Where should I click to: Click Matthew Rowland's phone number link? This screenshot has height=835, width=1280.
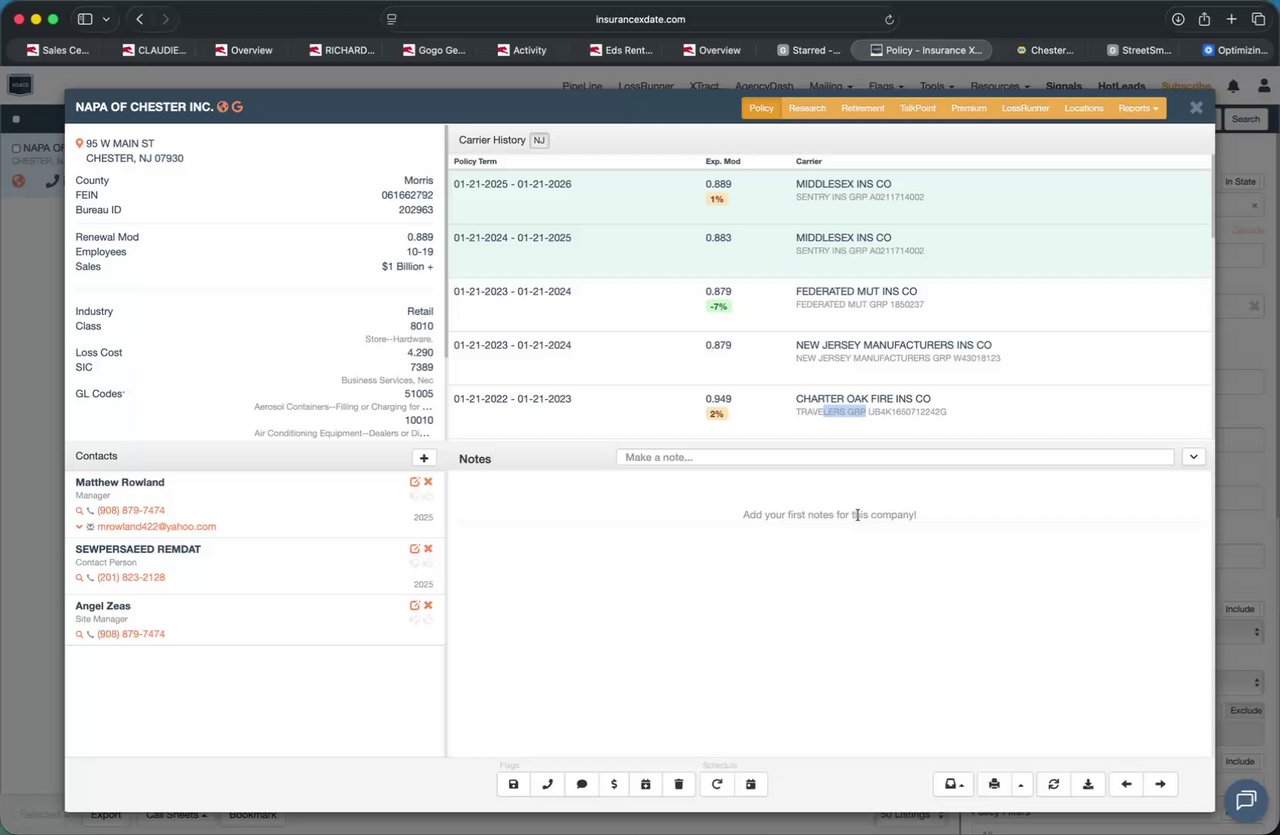click(x=131, y=511)
